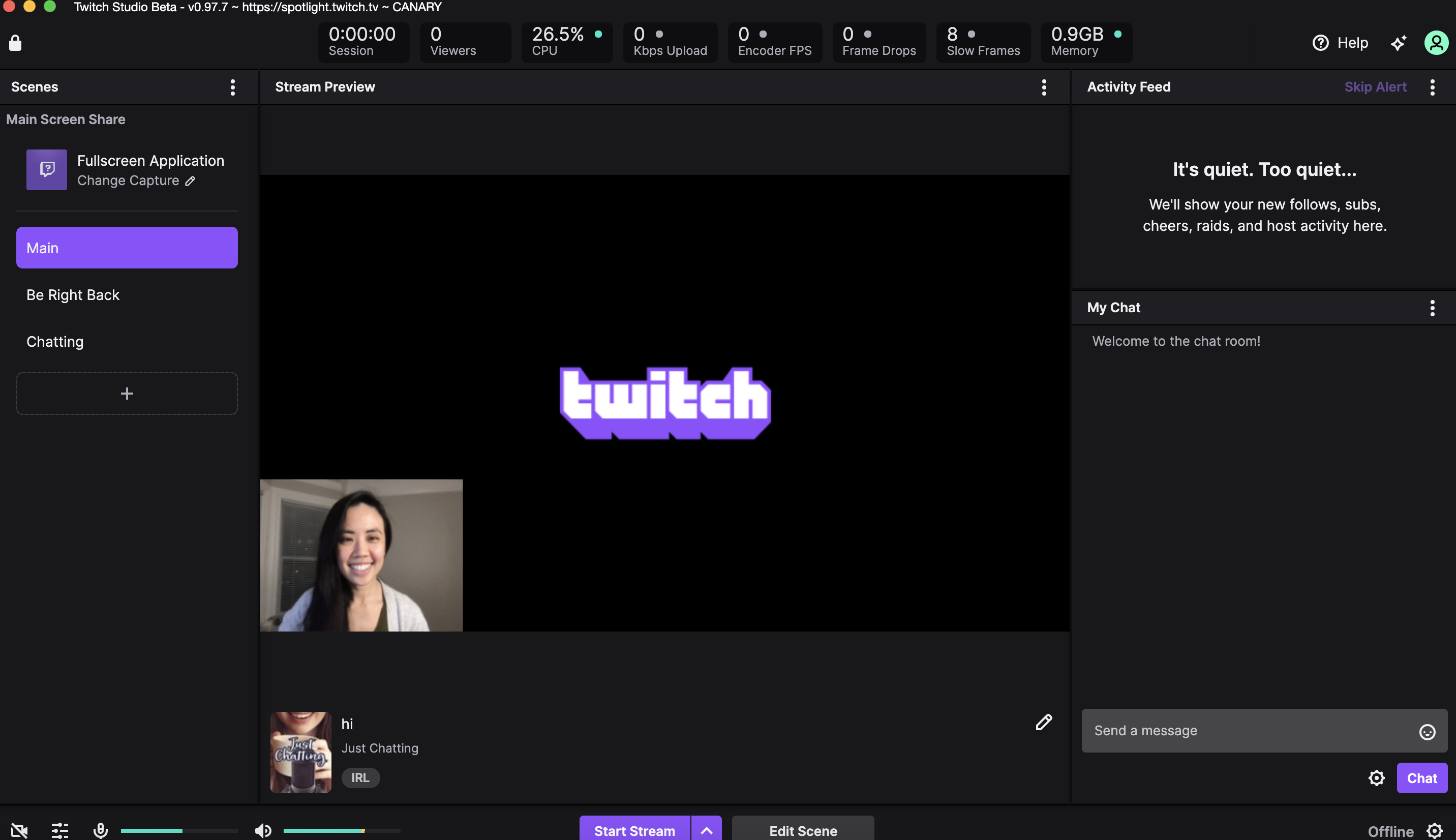The width and height of the screenshot is (1456, 840).
Task: Click the pin/favorite icon in top bar
Action: coord(1397,42)
